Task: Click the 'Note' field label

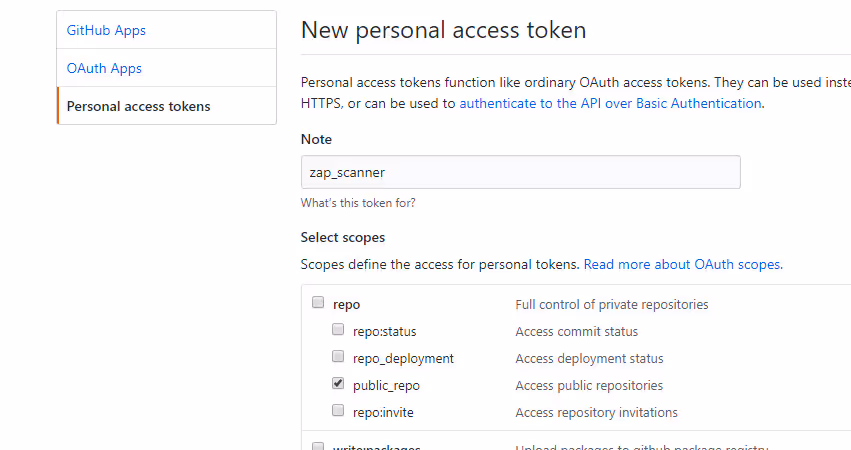Action: 316,140
